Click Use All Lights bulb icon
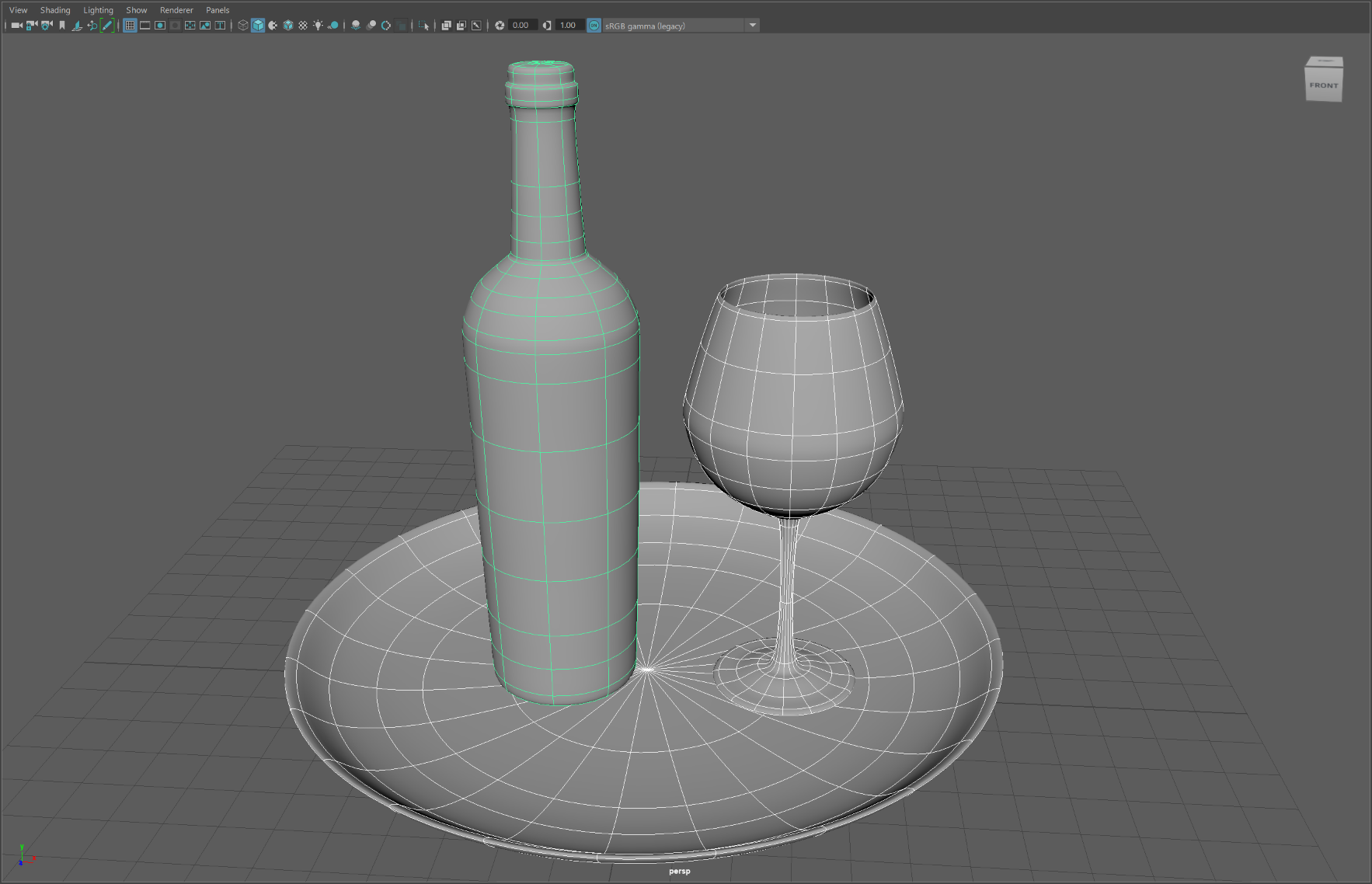The image size is (1372, 884). click(319, 26)
